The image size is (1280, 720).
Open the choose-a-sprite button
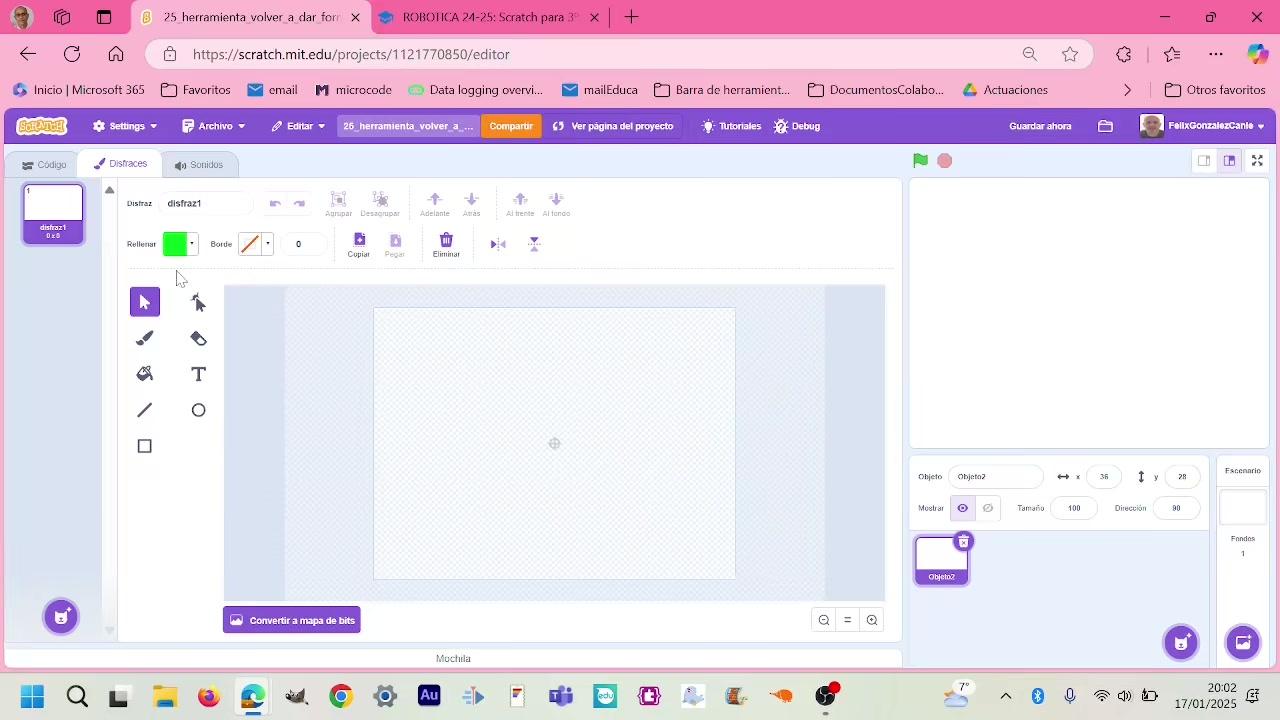tap(1181, 642)
